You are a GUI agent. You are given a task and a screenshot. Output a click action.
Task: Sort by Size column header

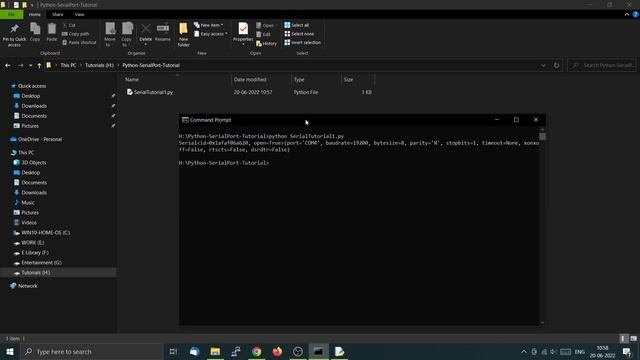coord(348,80)
